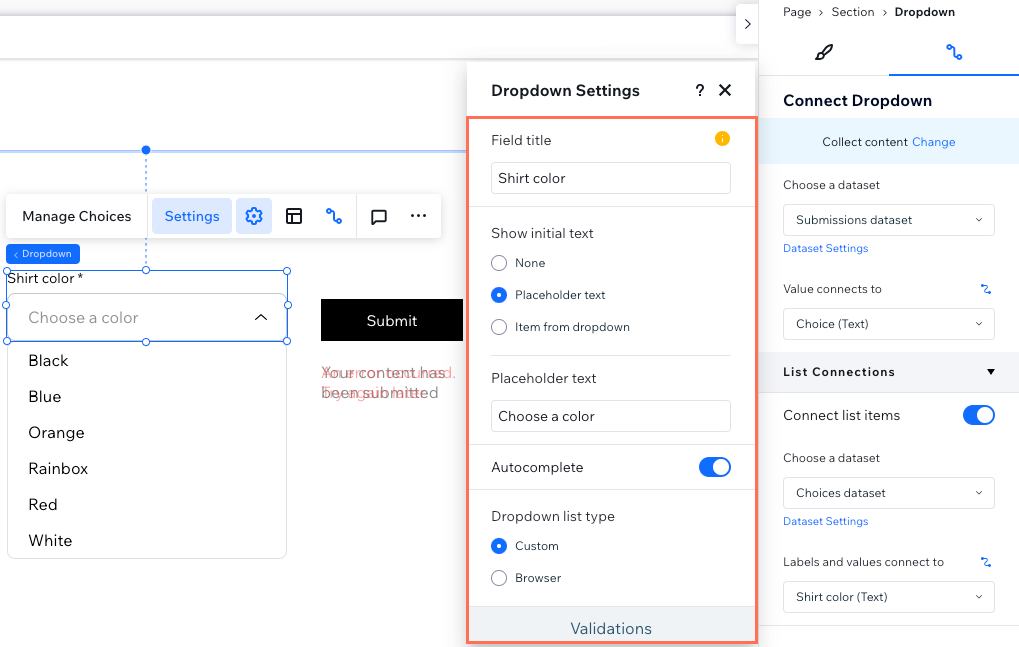1019x647 pixels.
Task: Toggle the Autocomplete switch
Action: coord(715,467)
